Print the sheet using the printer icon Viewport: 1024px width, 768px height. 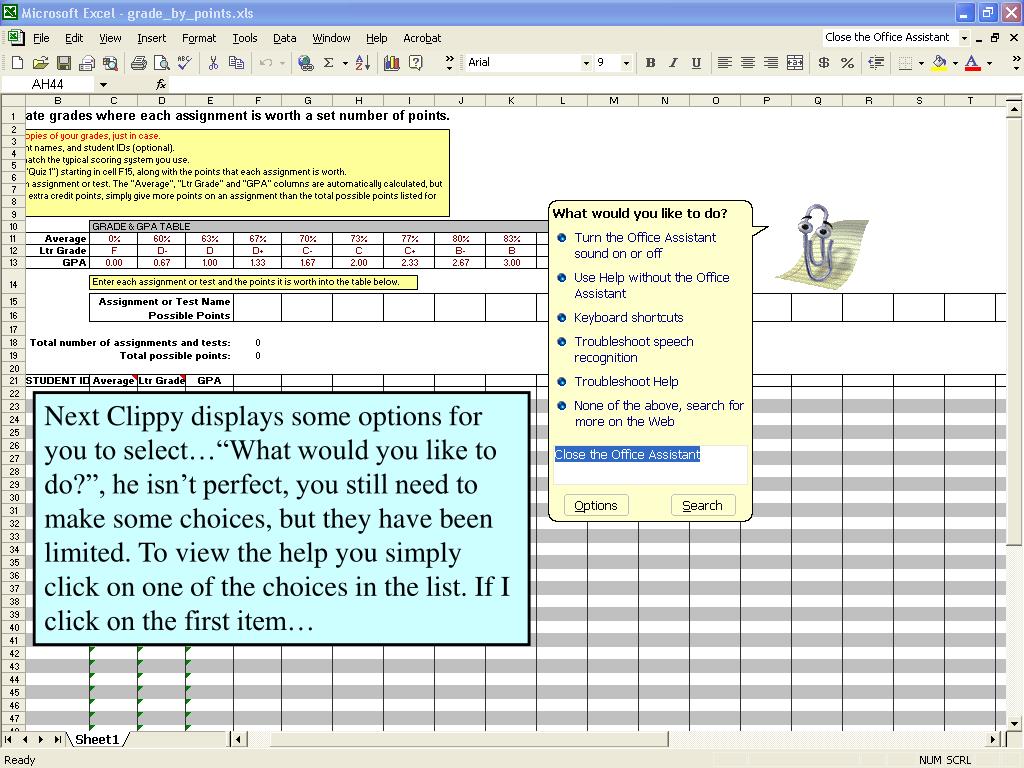138,63
